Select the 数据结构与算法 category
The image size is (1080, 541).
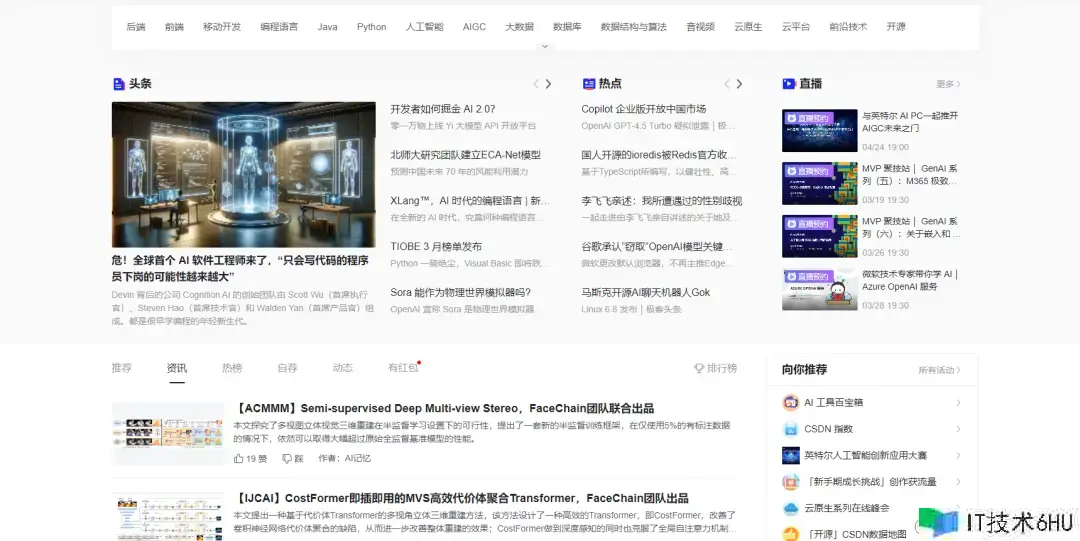point(634,27)
